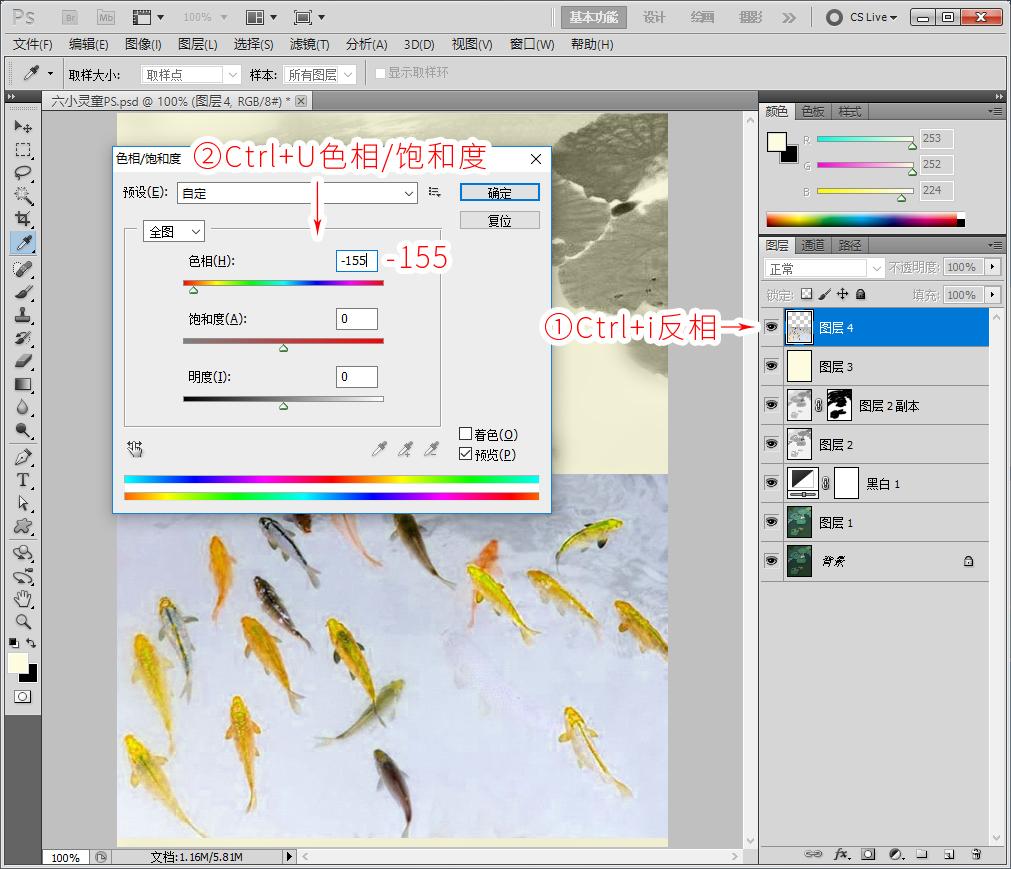This screenshot has width=1011, height=869.
Task: Open the 全图 channel dropdown
Action: (x=173, y=231)
